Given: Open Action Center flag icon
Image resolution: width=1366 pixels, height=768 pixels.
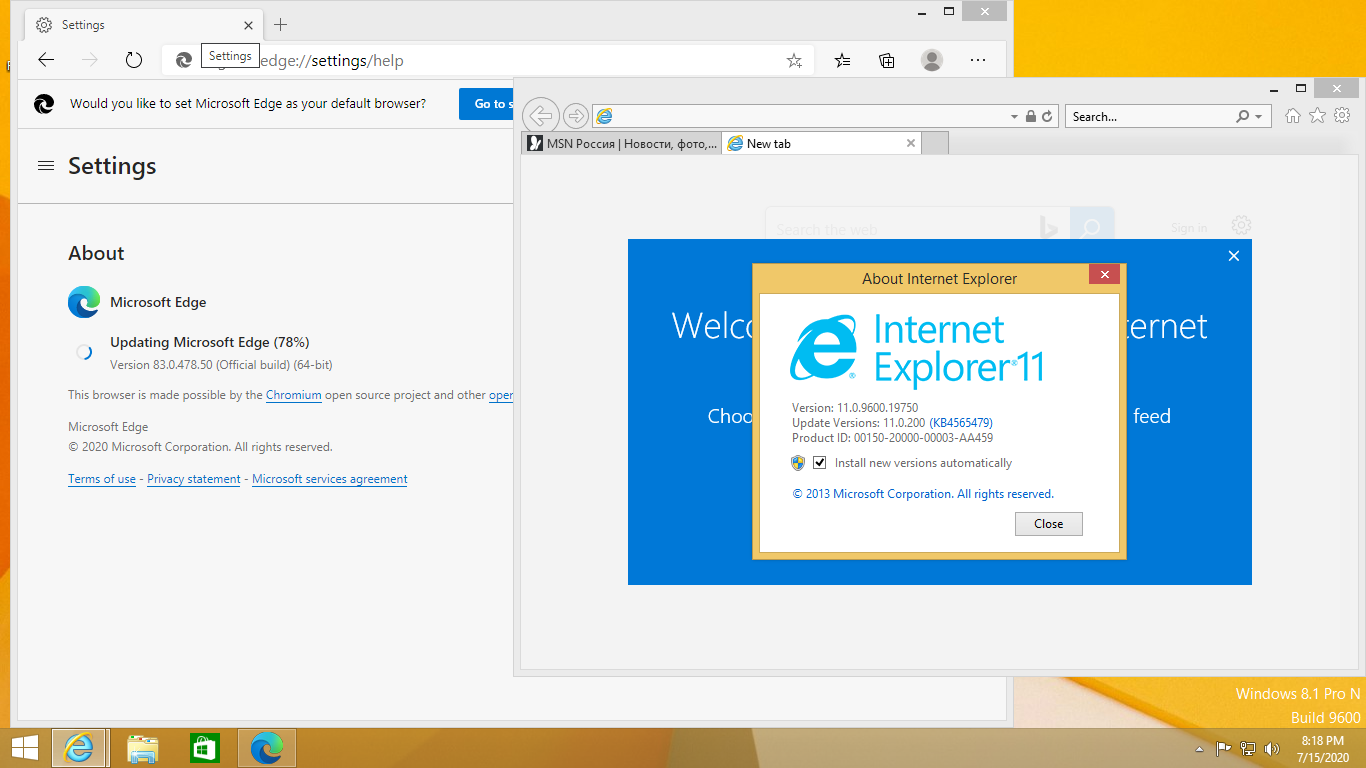Looking at the screenshot, I should click(1223, 748).
